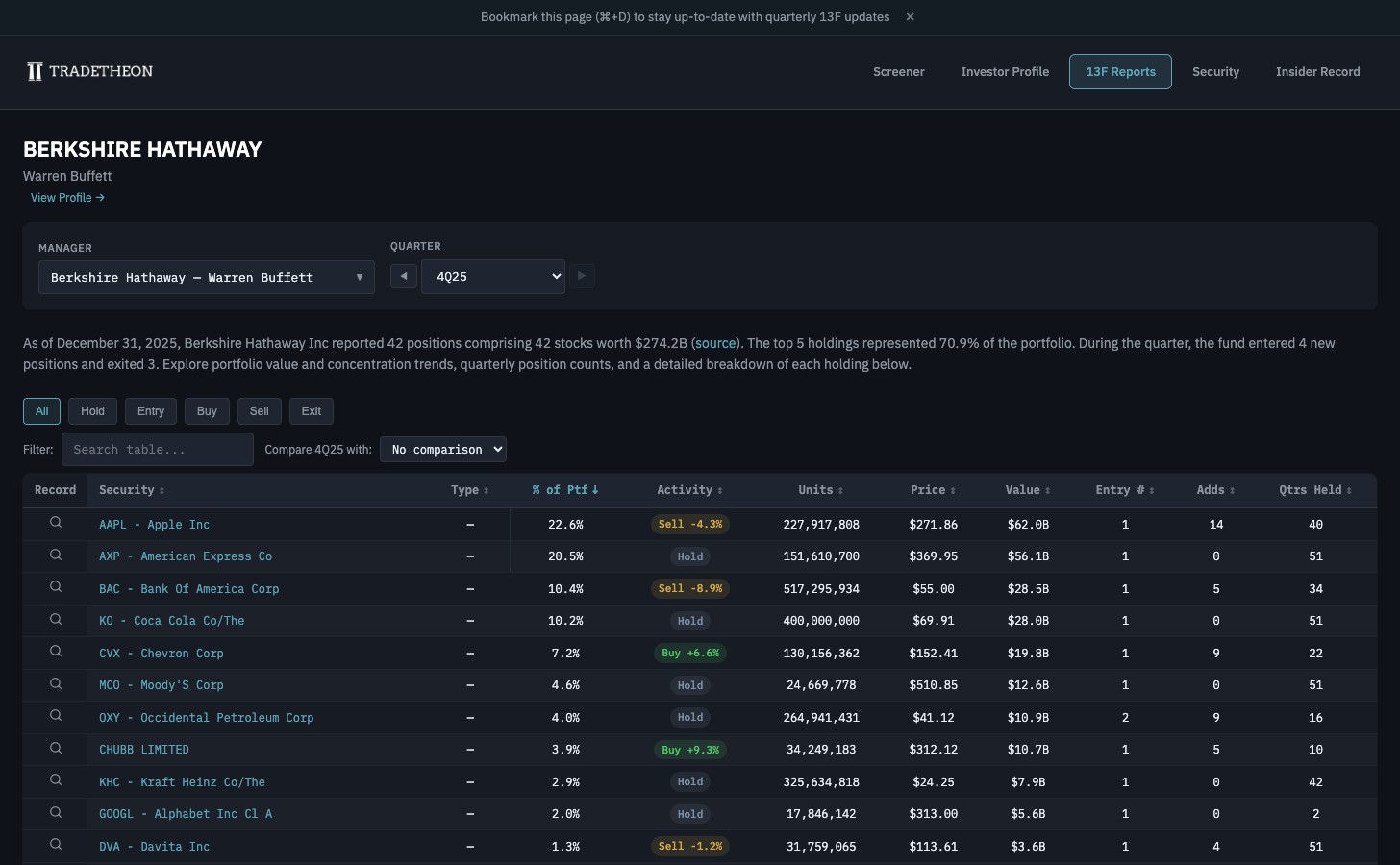Toggle the Sell activity filter
The height and width of the screenshot is (865, 1400).
(260, 411)
